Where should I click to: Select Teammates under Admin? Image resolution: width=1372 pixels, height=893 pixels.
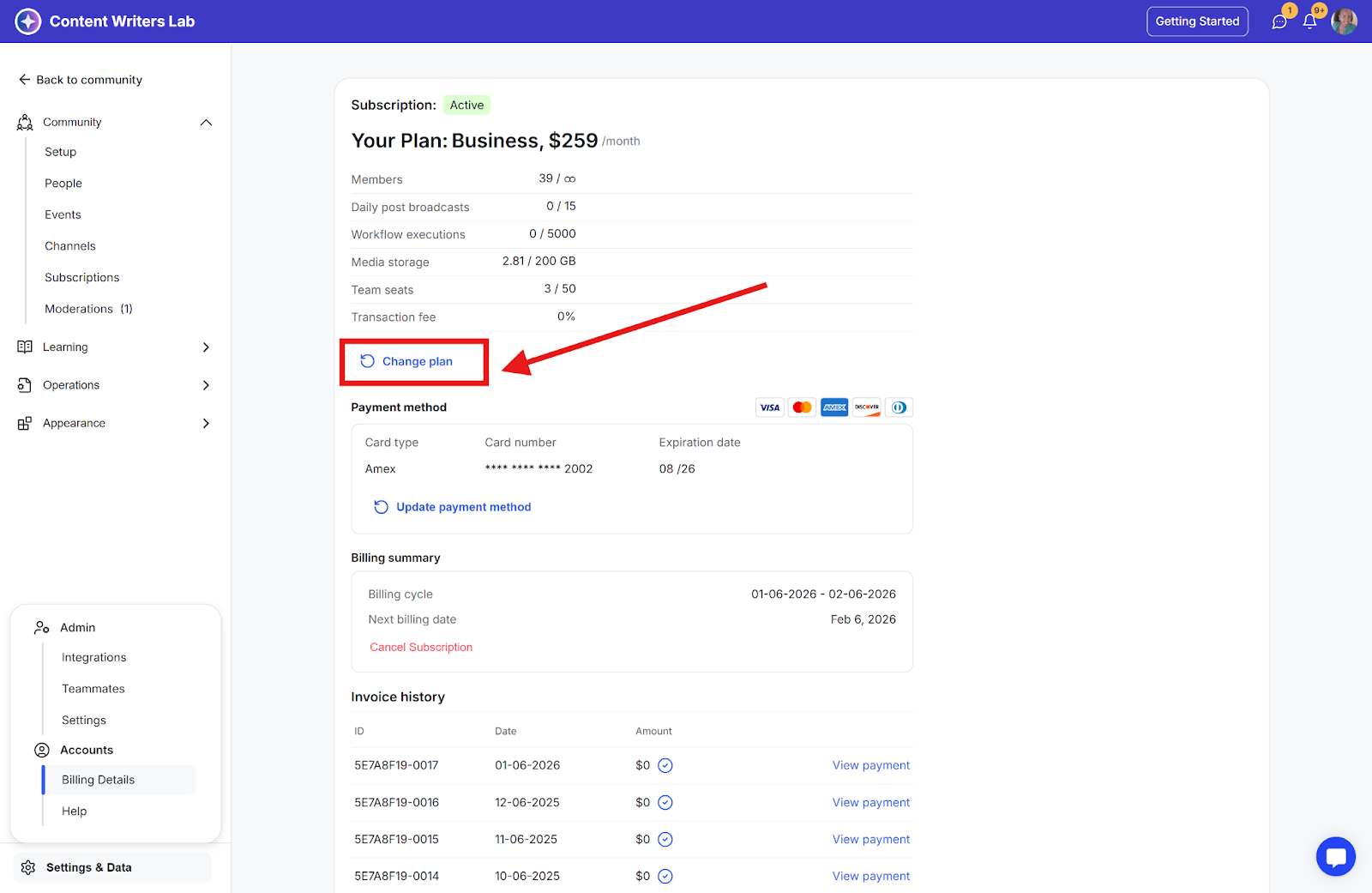[x=93, y=689]
